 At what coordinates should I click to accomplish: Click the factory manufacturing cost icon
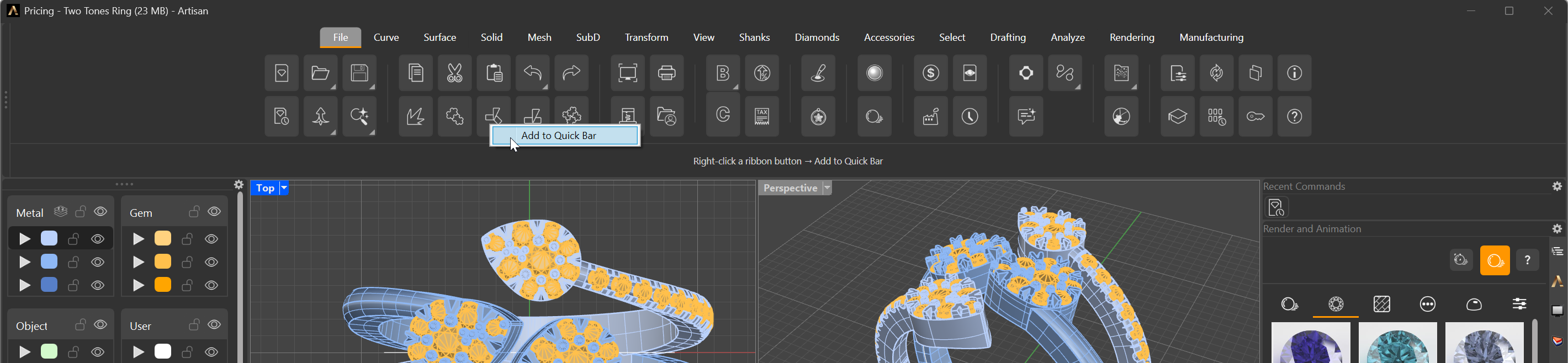[931, 115]
